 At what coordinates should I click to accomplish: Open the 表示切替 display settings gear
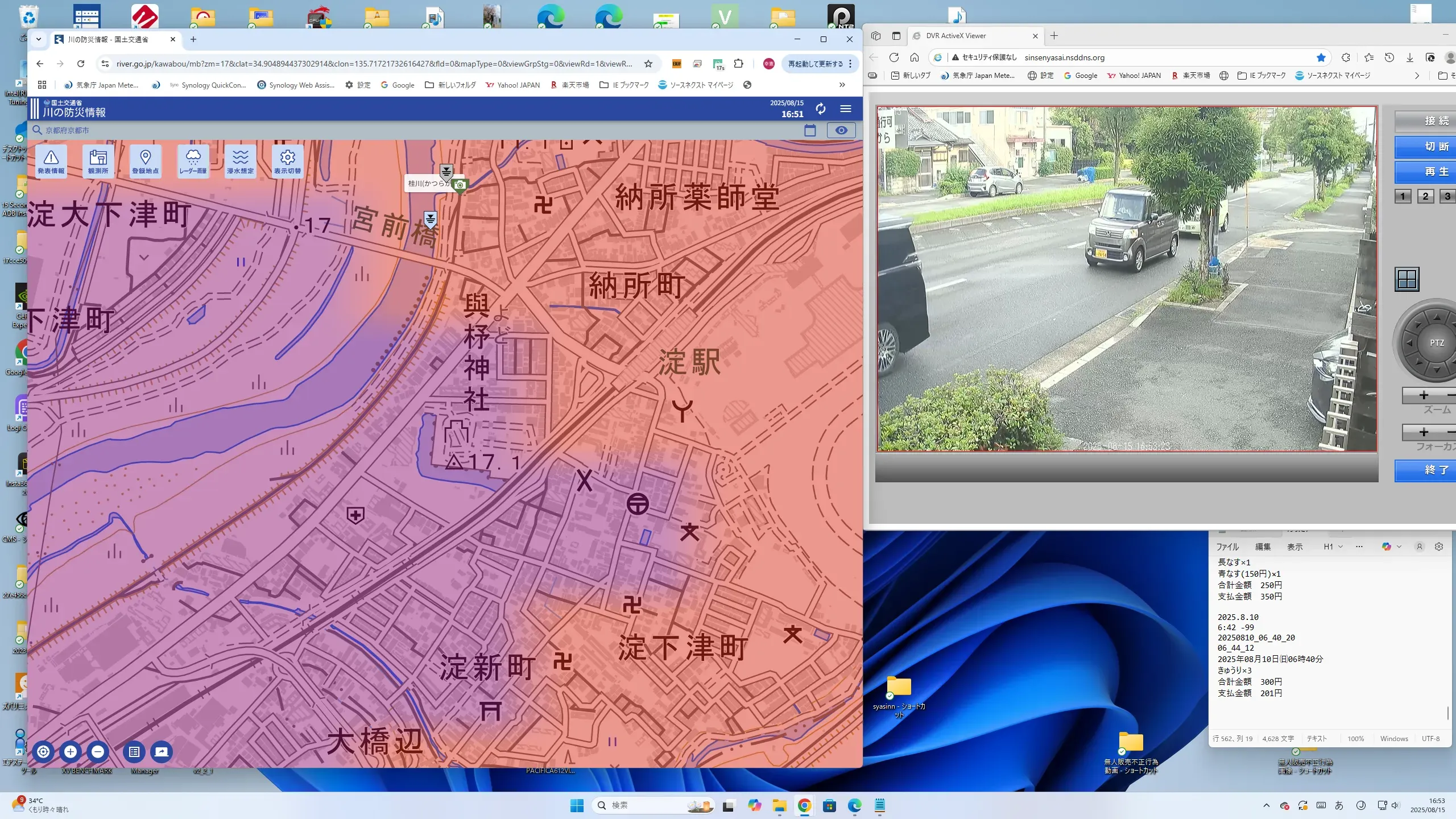pos(287,161)
